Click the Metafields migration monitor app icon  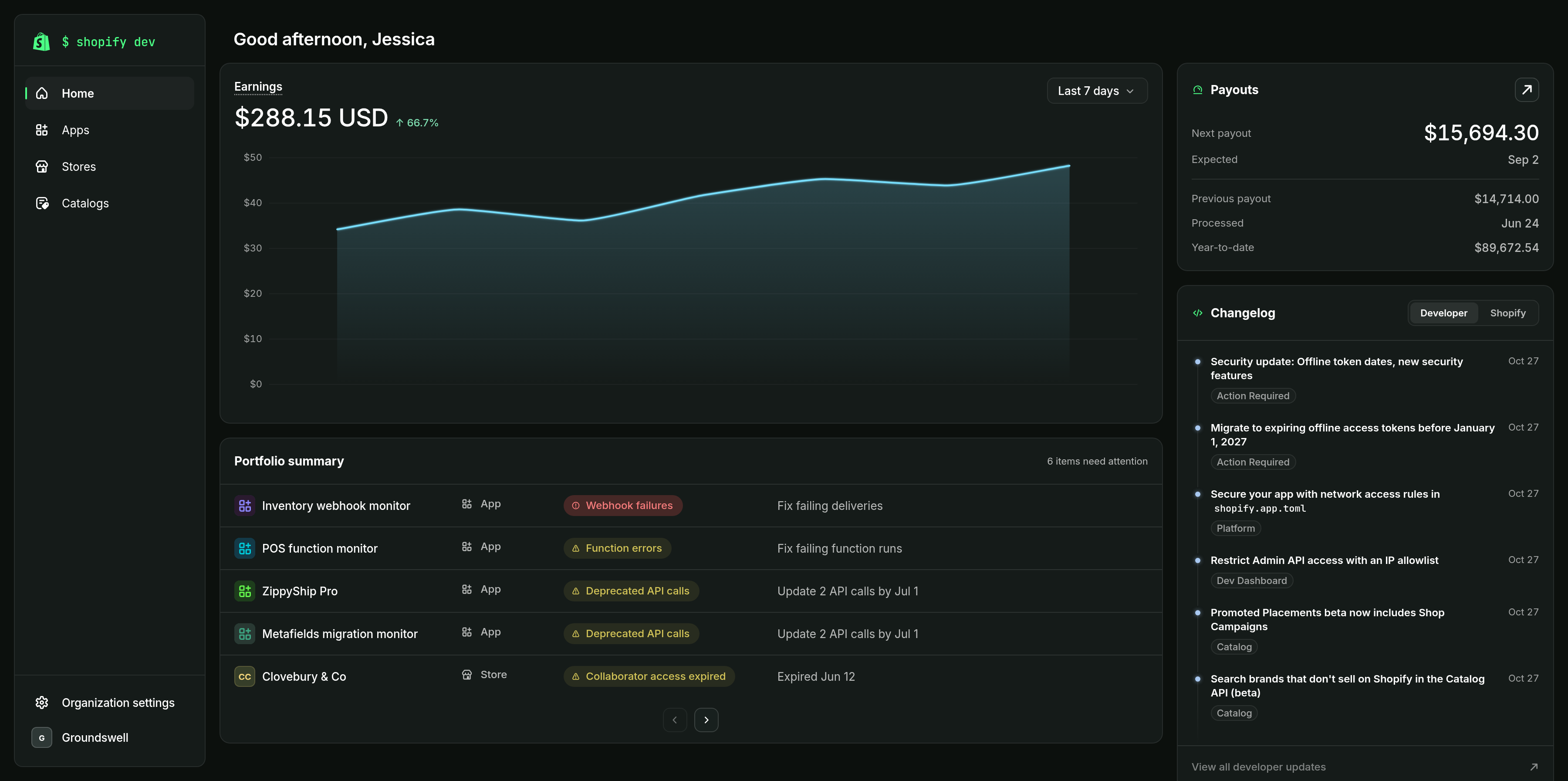(245, 634)
